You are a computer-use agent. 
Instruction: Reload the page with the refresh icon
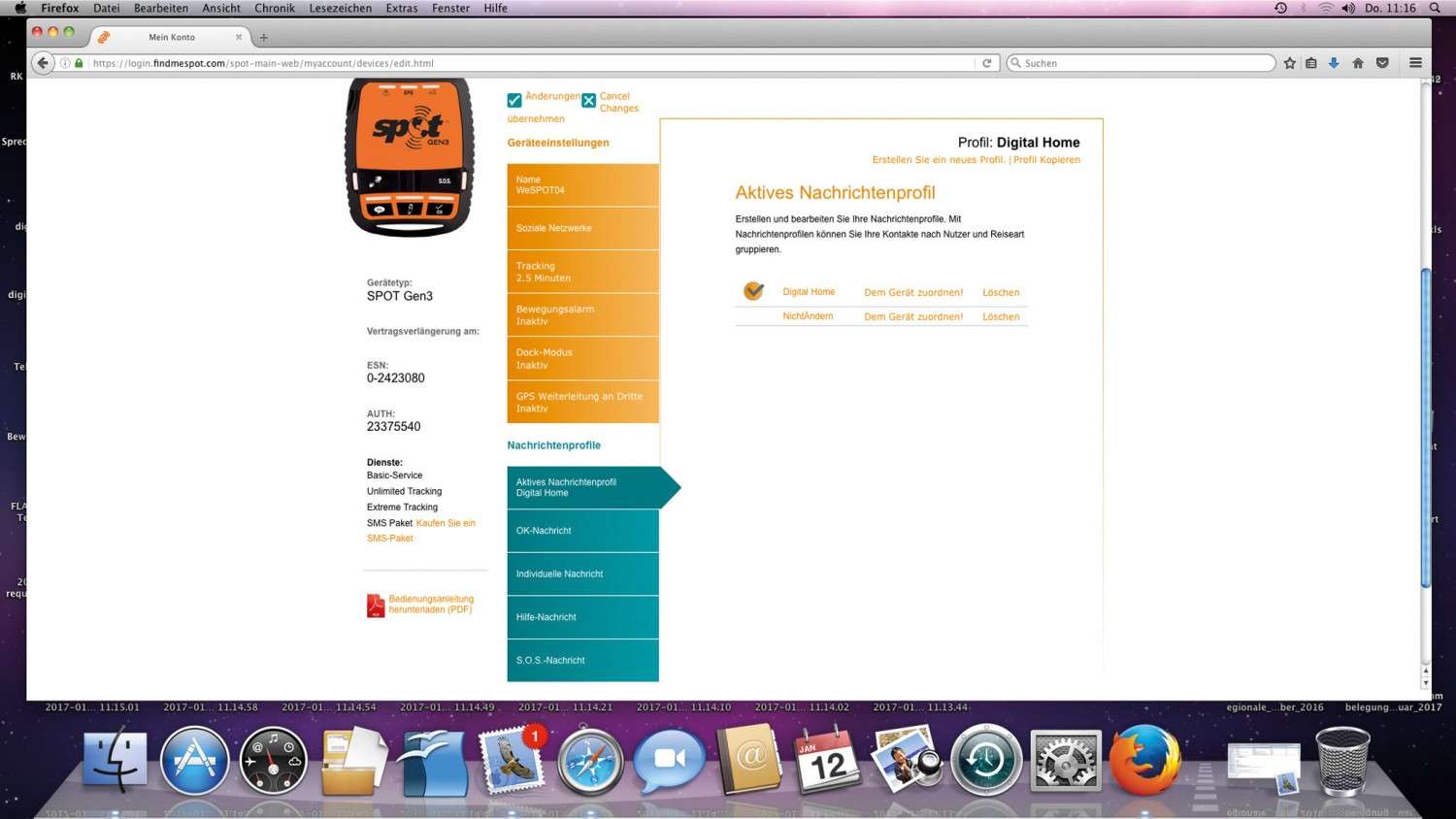click(x=987, y=63)
